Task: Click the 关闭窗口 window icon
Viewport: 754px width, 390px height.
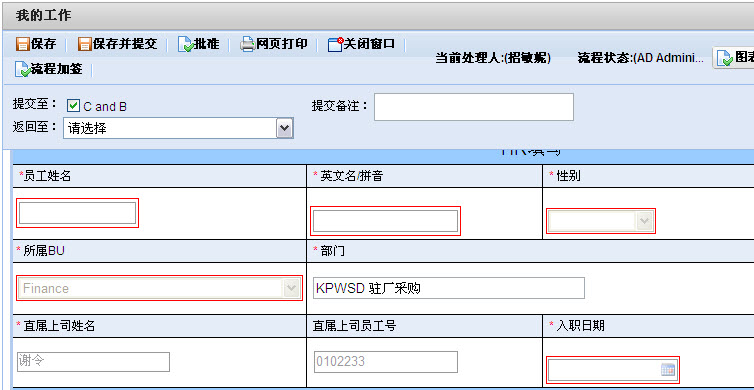Action: click(336, 44)
